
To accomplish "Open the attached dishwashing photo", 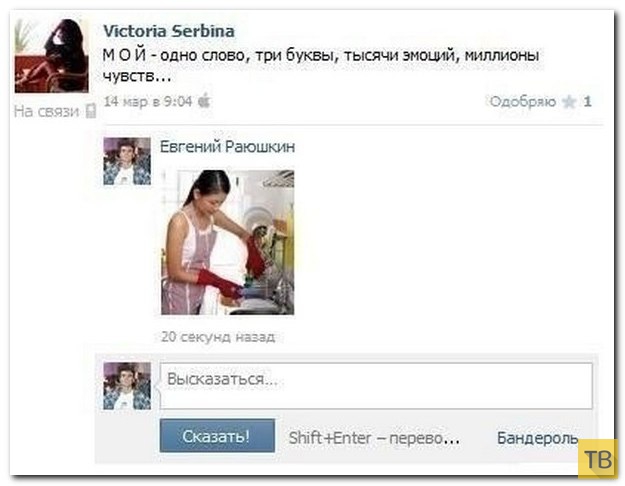I will point(228,242).
